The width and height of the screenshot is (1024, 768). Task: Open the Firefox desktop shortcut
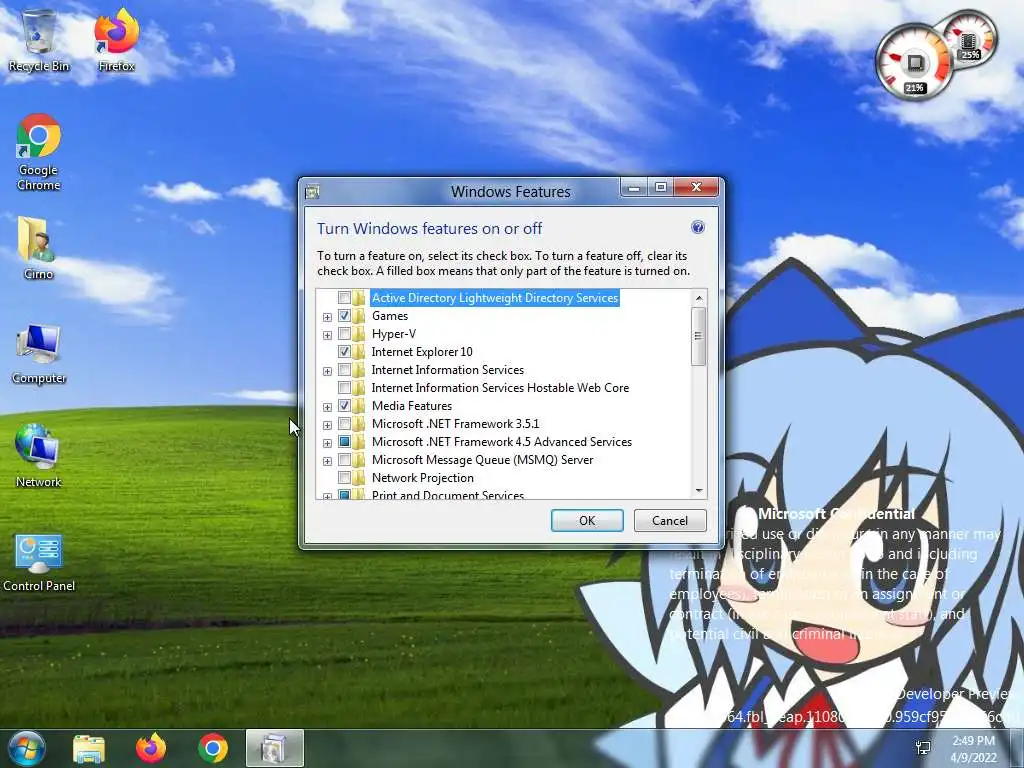click(x=116, y=40)
